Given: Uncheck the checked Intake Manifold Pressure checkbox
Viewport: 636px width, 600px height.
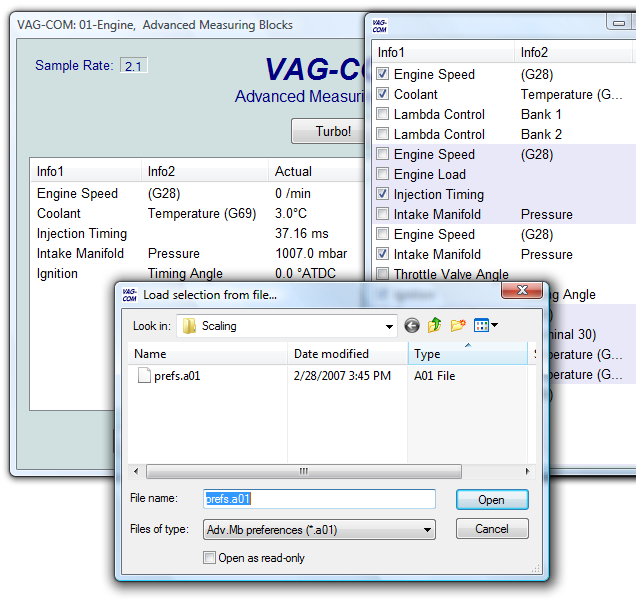Looking at the screenshot, I should tap(382, 254).
